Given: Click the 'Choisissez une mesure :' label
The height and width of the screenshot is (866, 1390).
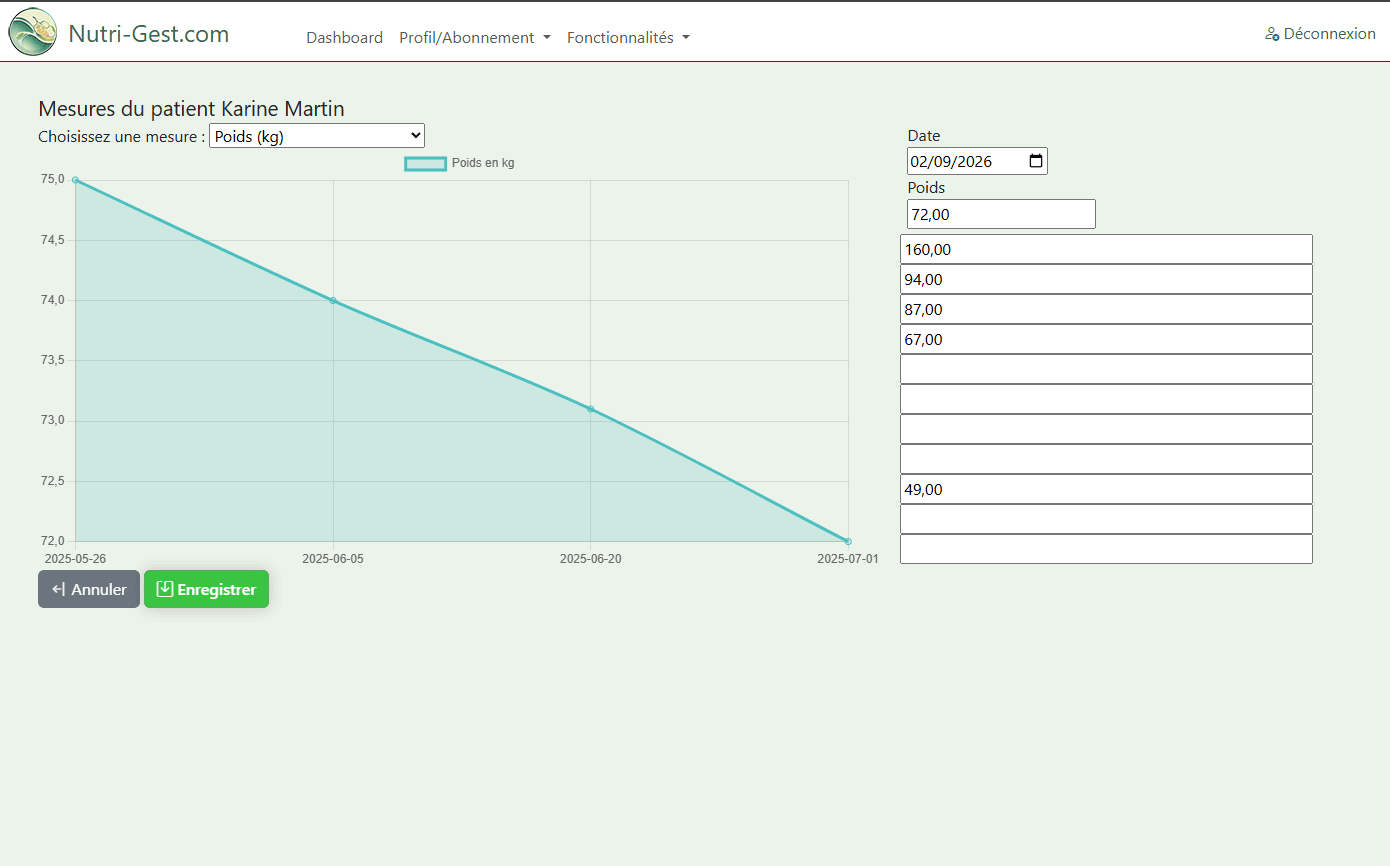Looking at the screenshot, I should pos(121,137).
